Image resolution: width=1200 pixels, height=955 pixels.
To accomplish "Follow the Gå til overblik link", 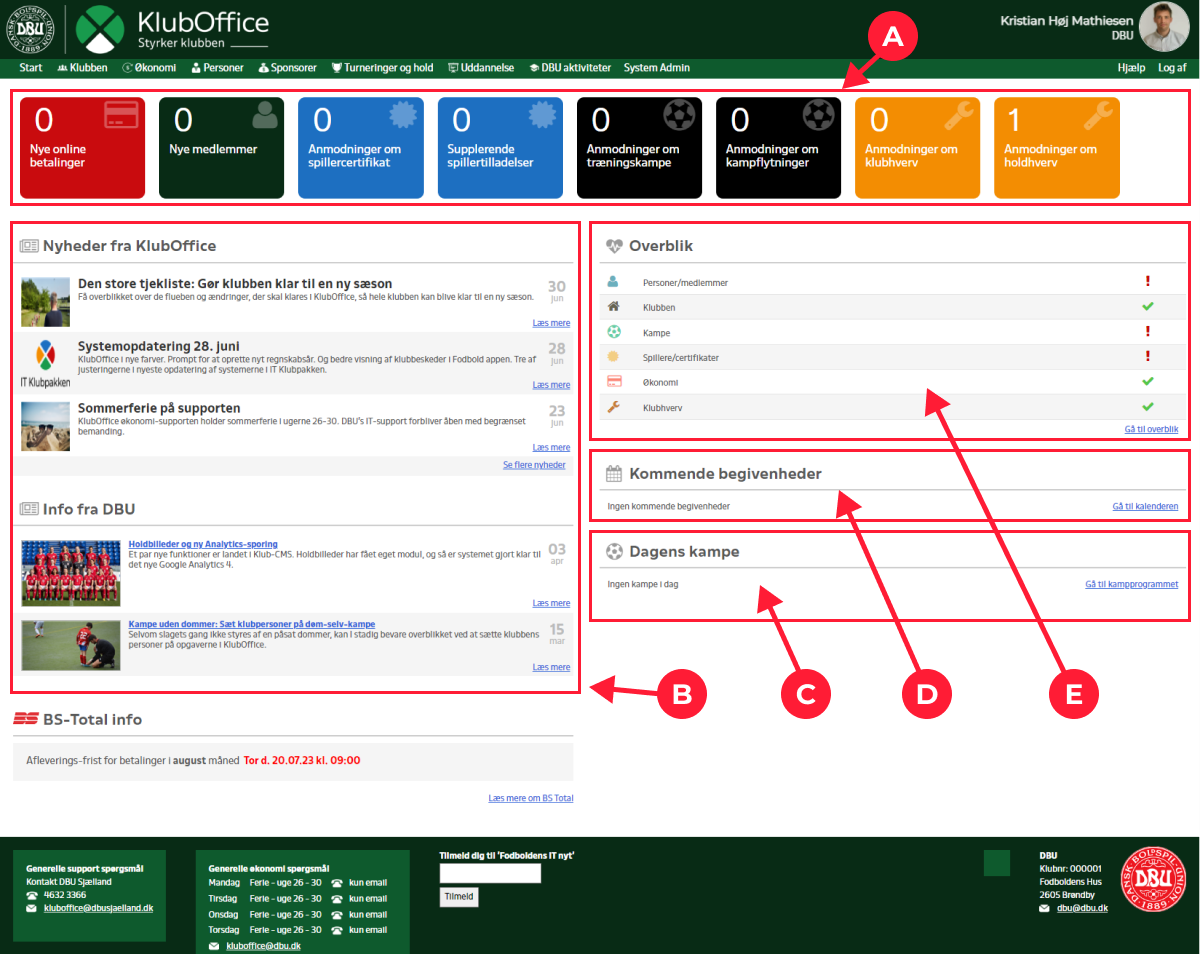I will 1151,429.
